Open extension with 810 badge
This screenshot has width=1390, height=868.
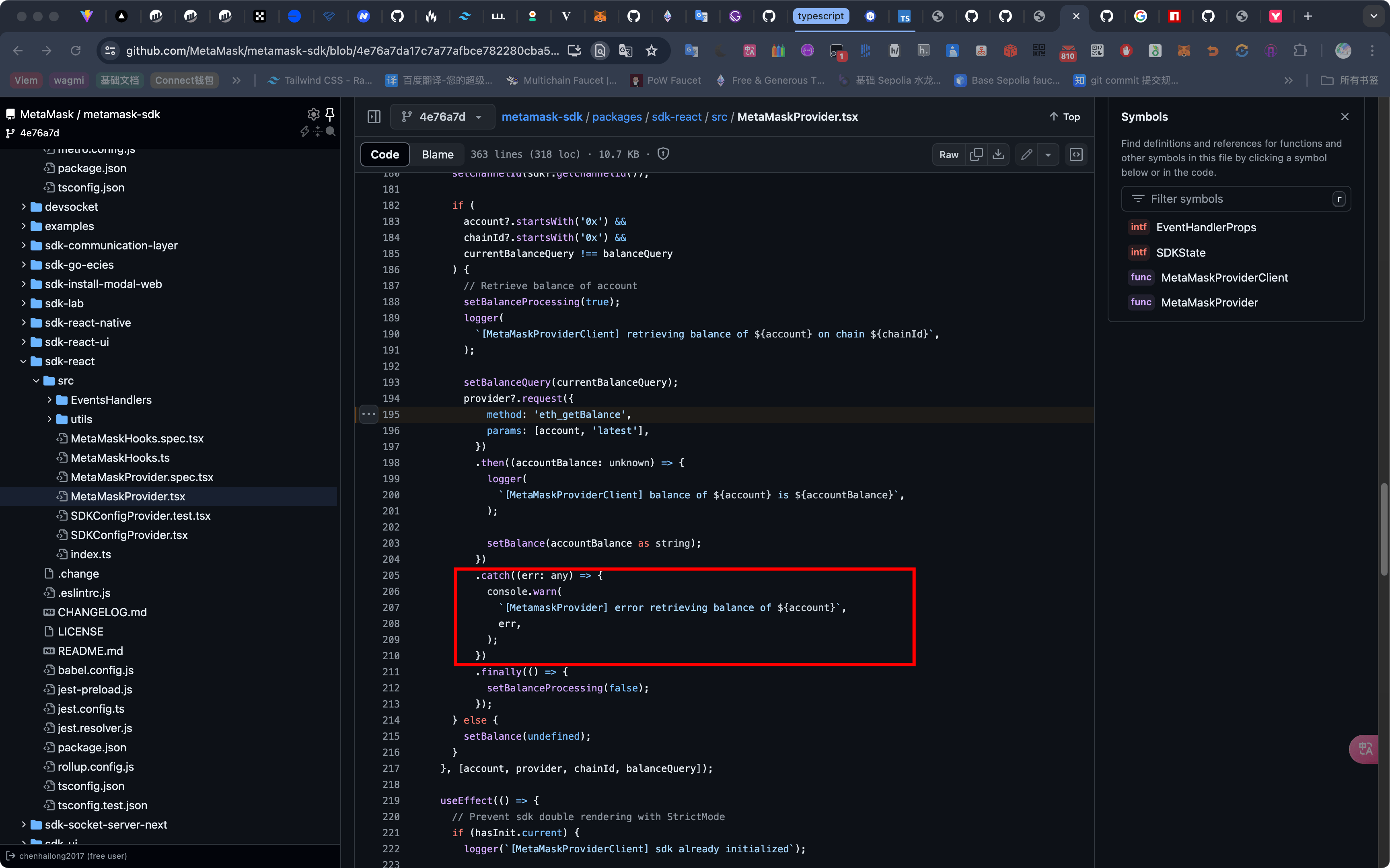point(1067,51)
